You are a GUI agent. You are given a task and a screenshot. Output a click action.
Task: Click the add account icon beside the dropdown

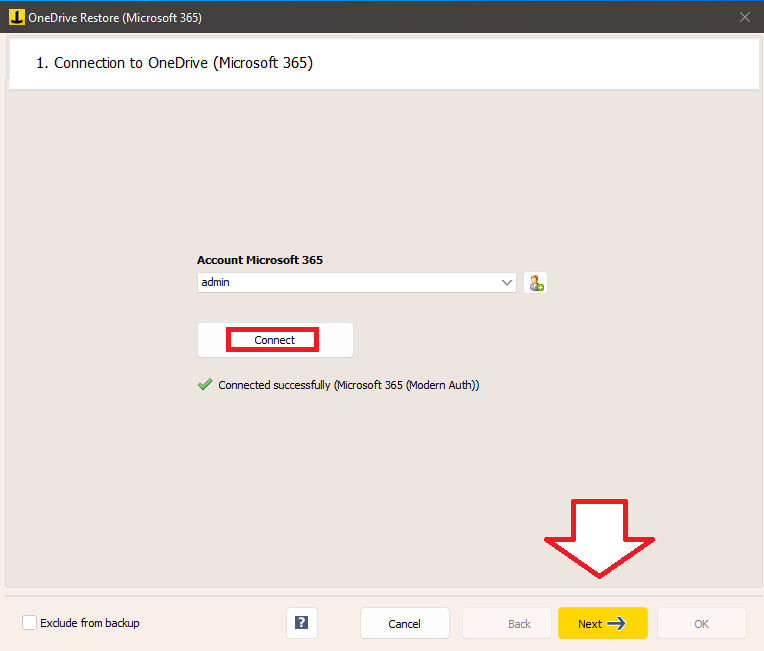536,283
